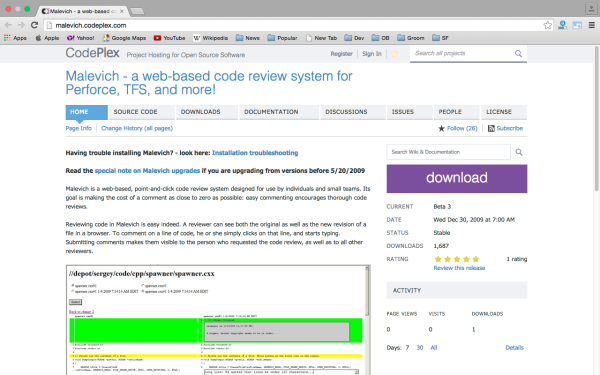
Task: Click the yellow icon next to Sign In
Action: (x=394, y=54)
